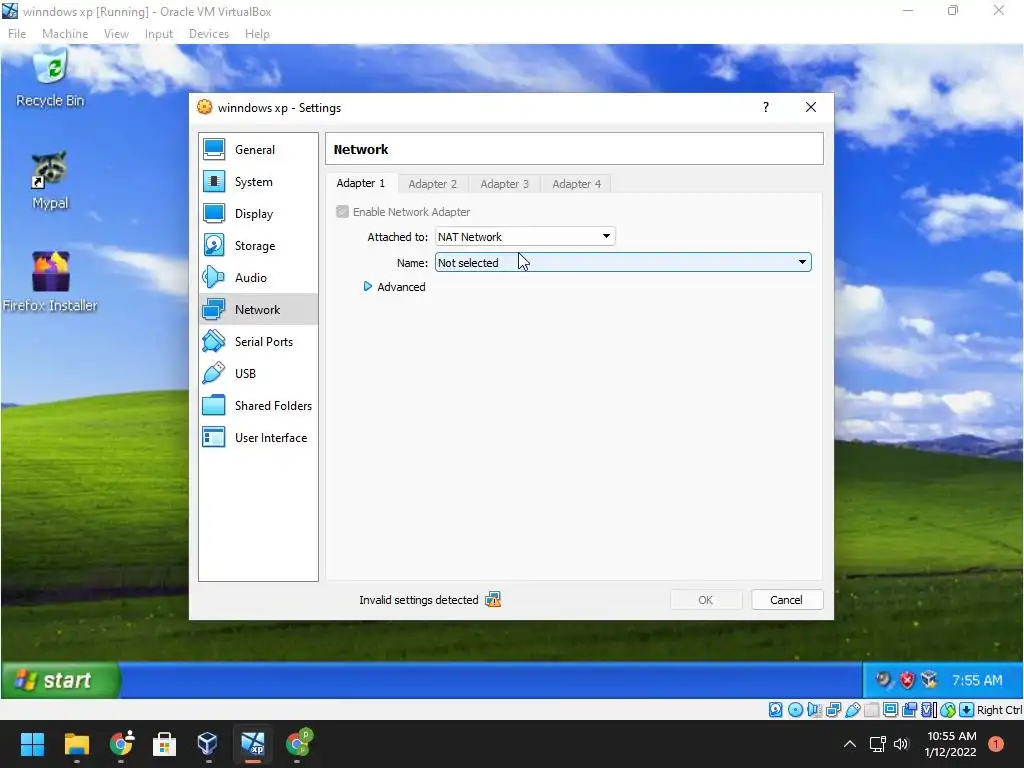Image resolution: width=1024 pixels, height=768 pixels.
Task: Open host notification badge
Action: (x=996, y=744)
